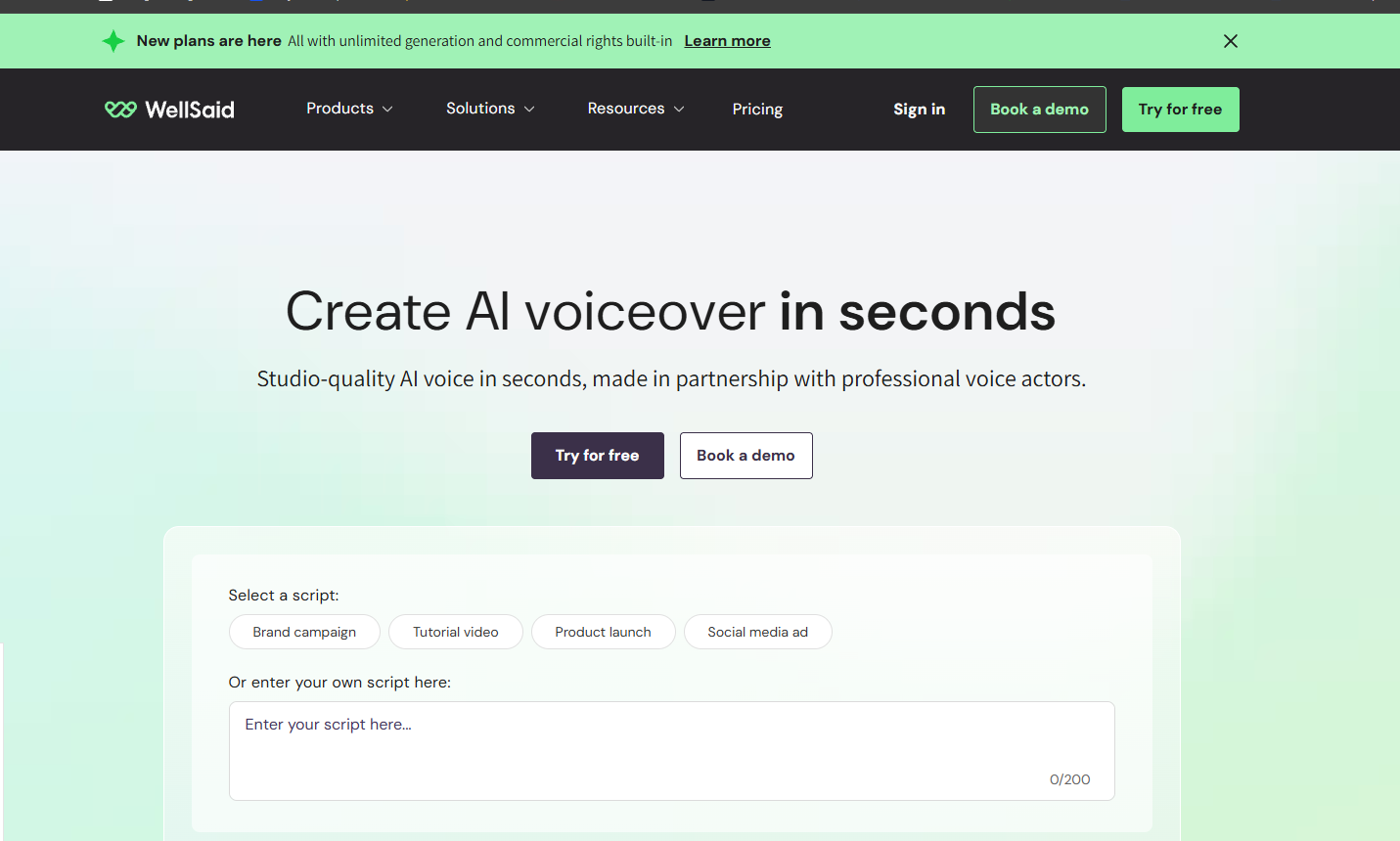1400x841 pixels.
Task: Click the green sparkle star icon
Action: click(113, 41)
